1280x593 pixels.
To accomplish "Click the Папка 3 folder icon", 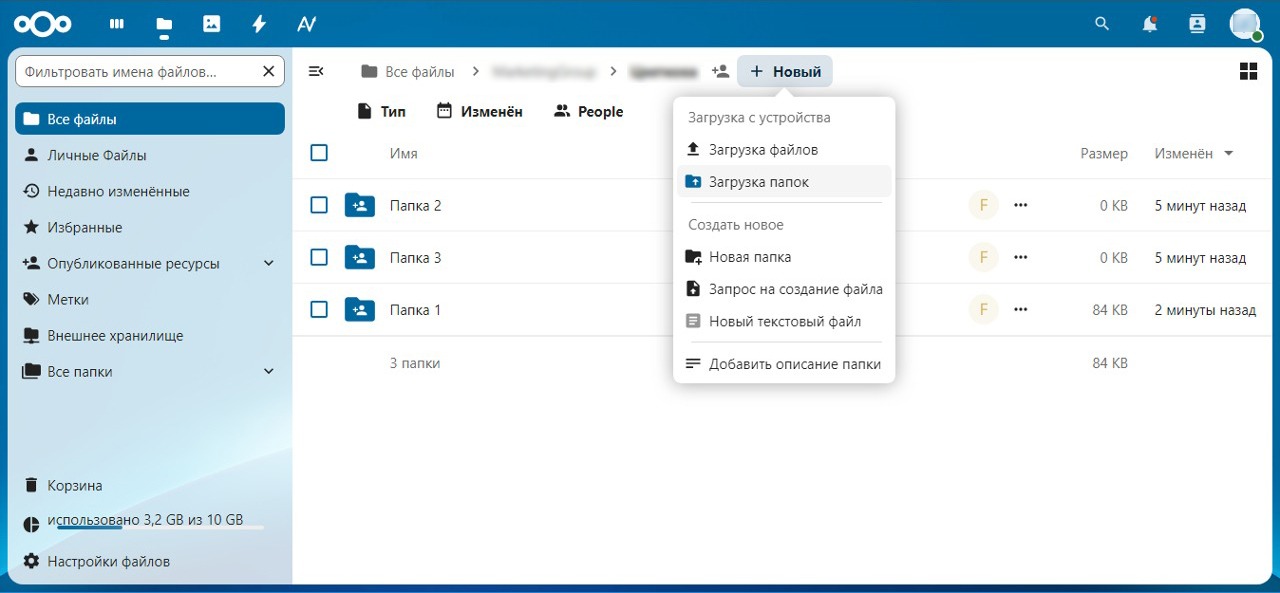I will 359,257.
